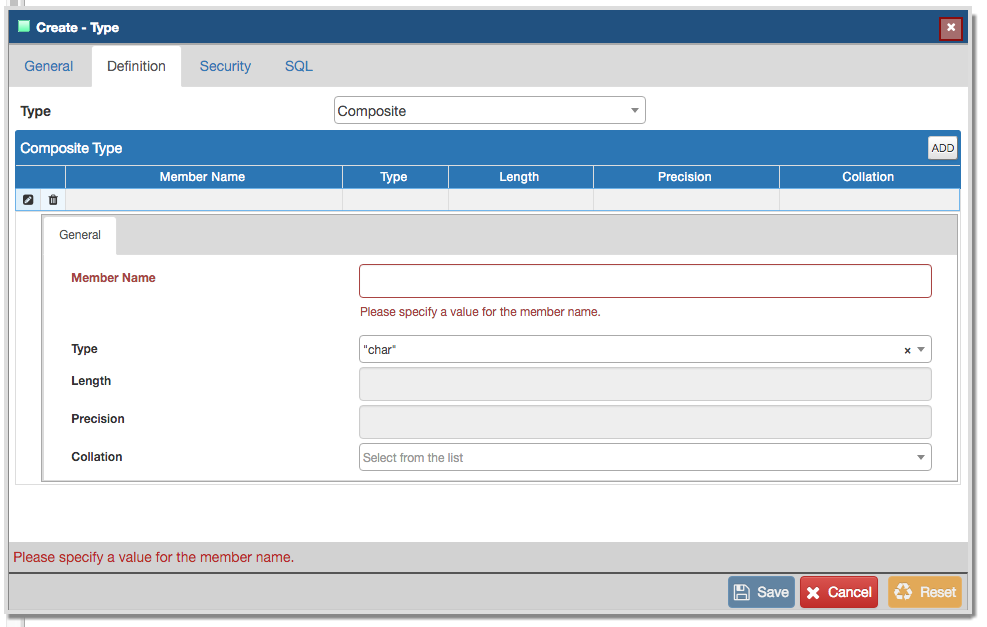Click the Length input field
Viewport: 987px width, 627px height.
[x=645, y=384]
